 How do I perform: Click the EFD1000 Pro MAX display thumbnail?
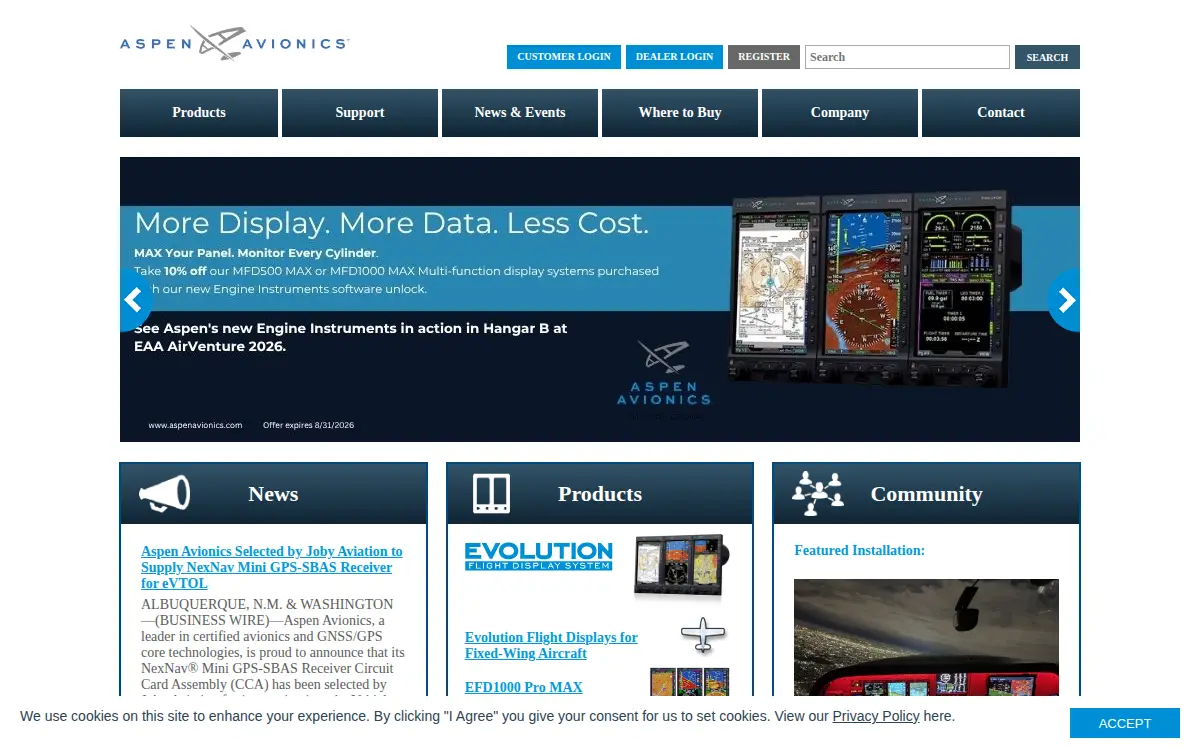coord(689,682)
